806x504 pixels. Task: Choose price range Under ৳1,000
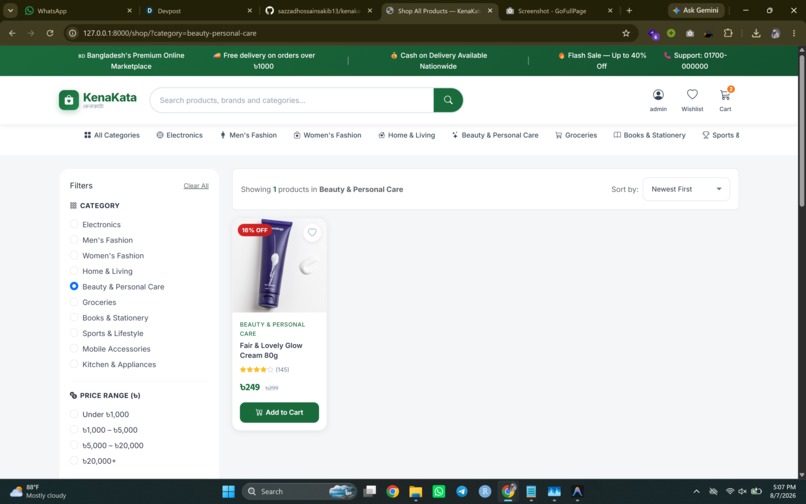pyautogui.click(x=74, y=414)
